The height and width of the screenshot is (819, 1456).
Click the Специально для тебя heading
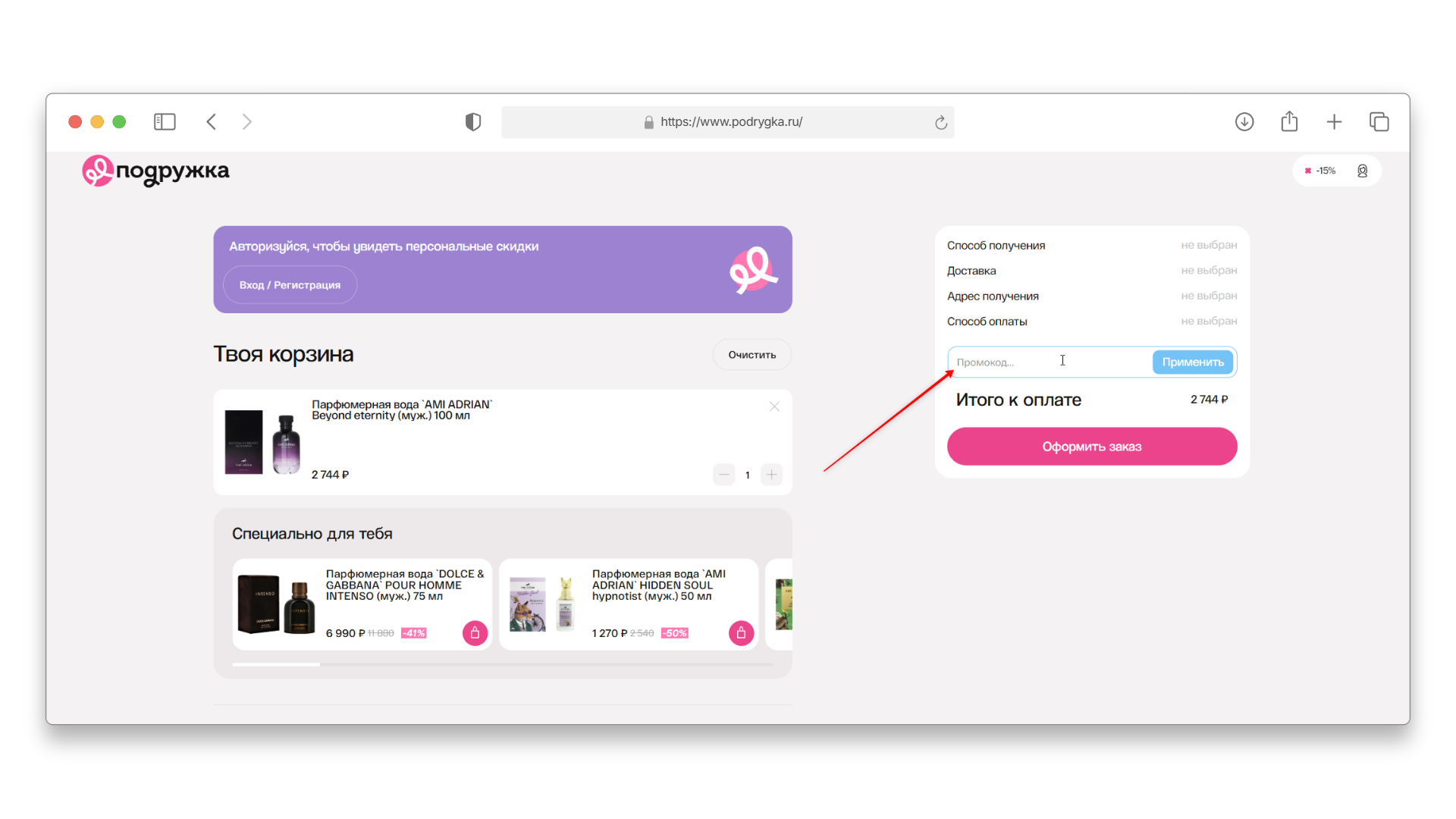pos(312,534)
